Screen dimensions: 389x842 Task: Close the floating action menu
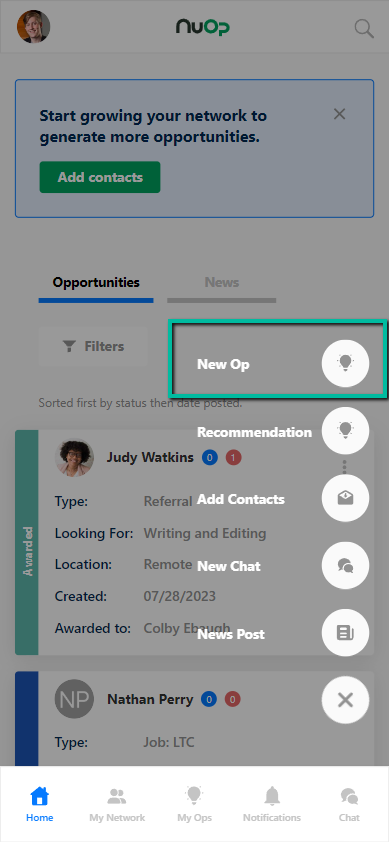[345, 700]
